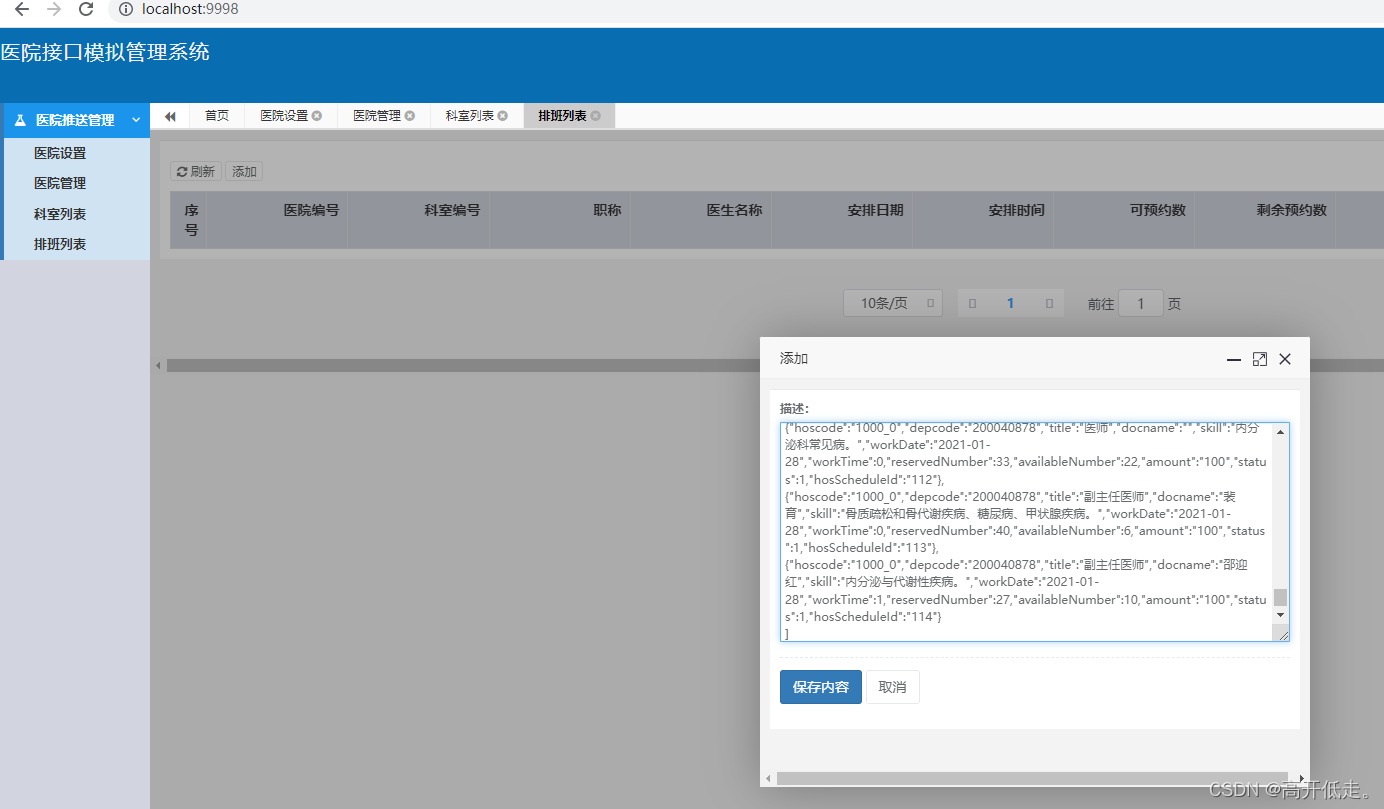
Task: Maximize the 添加 dialog
Action: click(1260, 359)
